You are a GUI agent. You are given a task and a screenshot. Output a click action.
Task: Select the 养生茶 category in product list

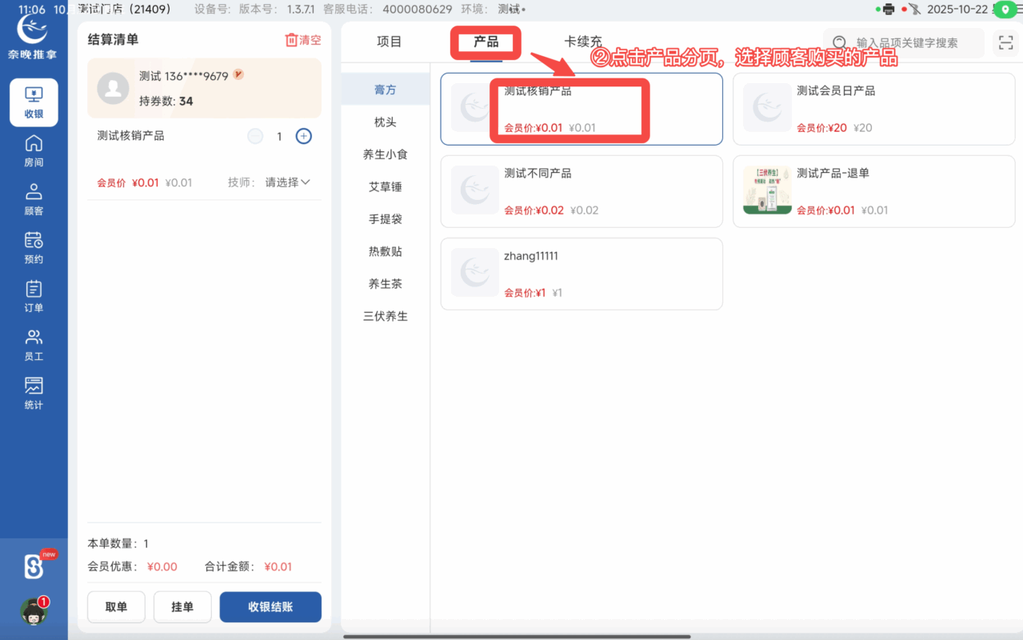point(386,283)
